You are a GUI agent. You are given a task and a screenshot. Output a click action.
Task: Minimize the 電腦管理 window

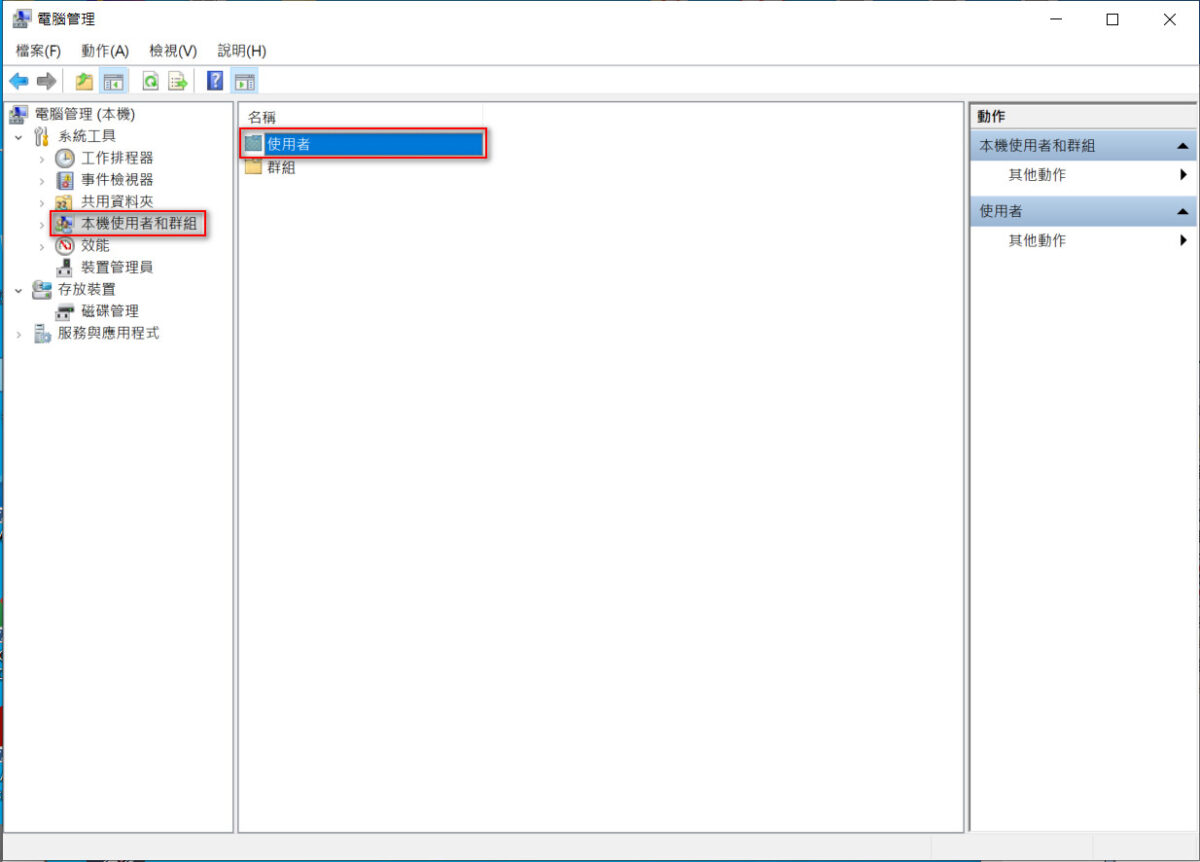[1056, 19]
